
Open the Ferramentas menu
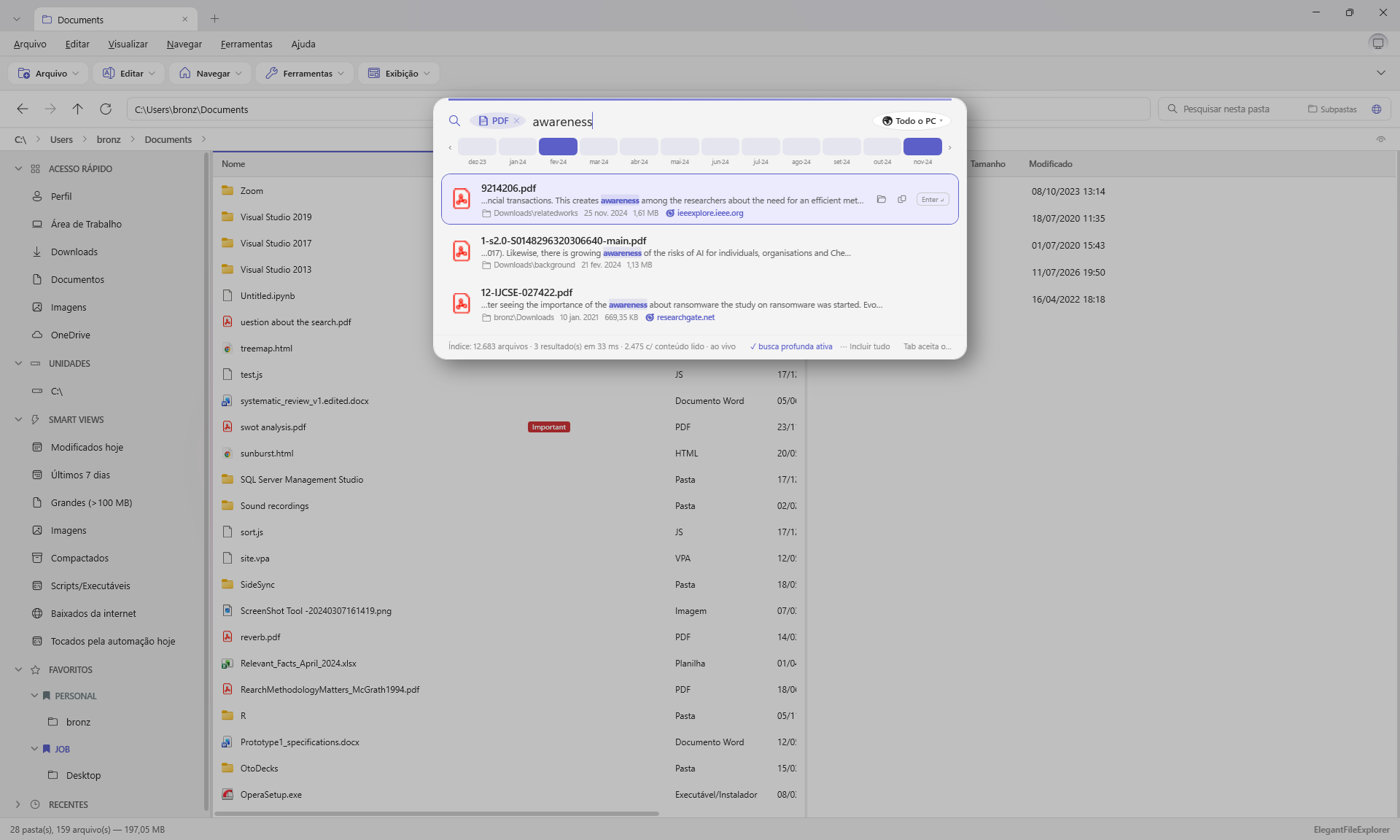(246, 44)
